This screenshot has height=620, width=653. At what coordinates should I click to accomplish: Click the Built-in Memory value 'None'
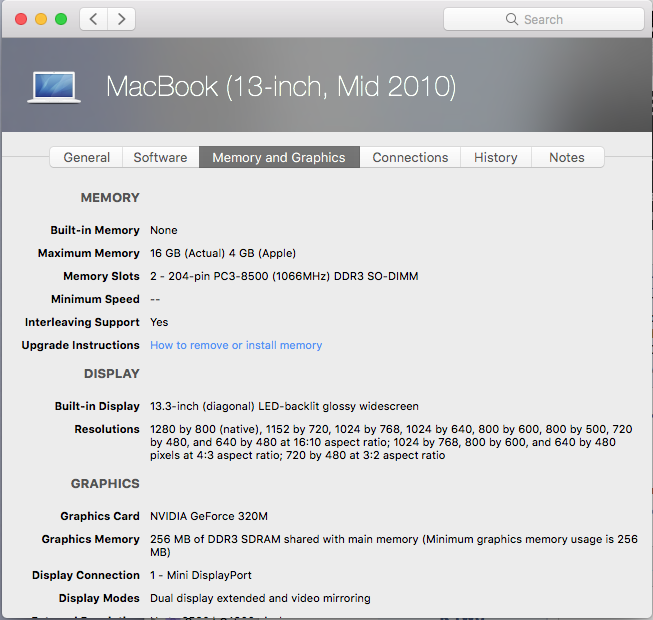[x=164, y=230]
